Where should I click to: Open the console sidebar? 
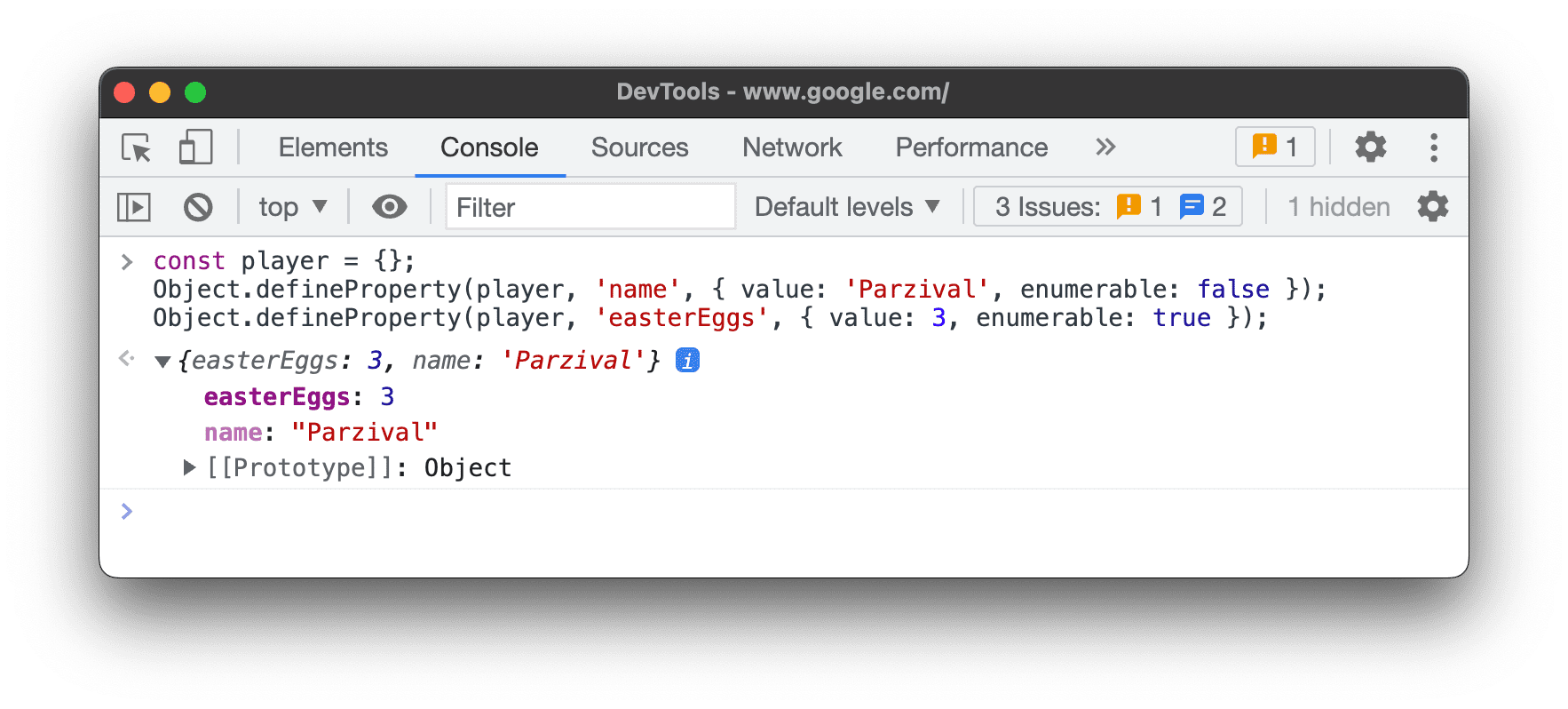(133, 206)
